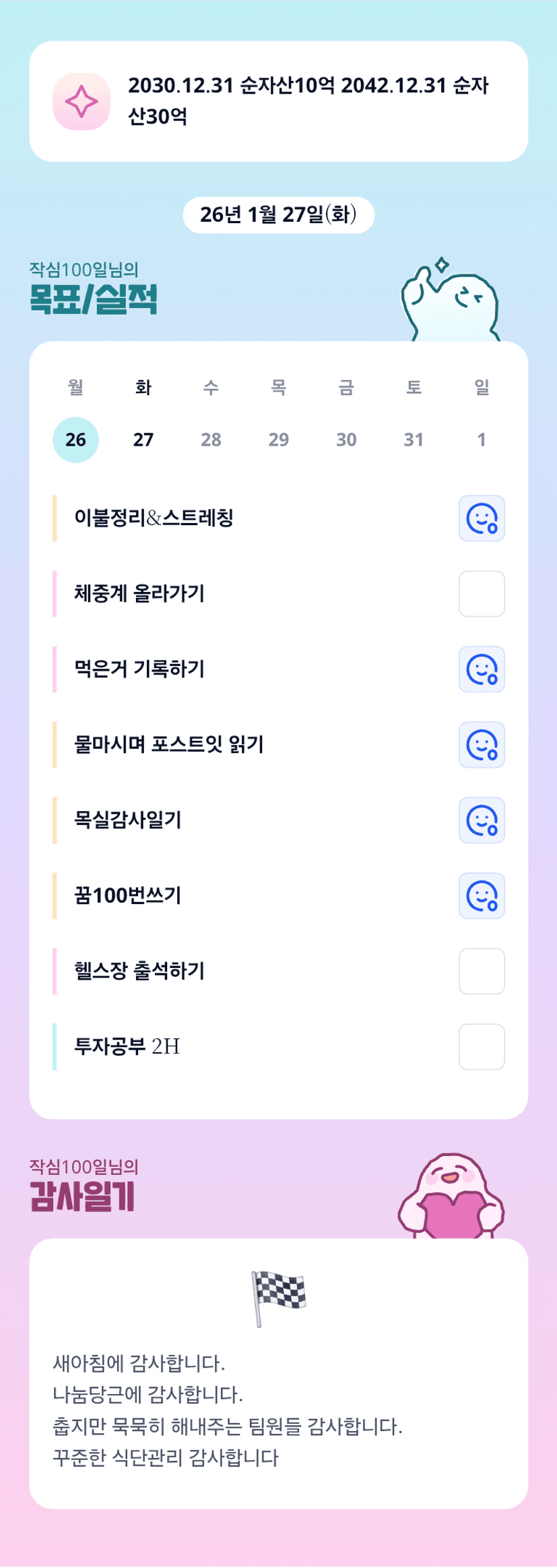Click the 꿈100번쓰기 task label

128,896
